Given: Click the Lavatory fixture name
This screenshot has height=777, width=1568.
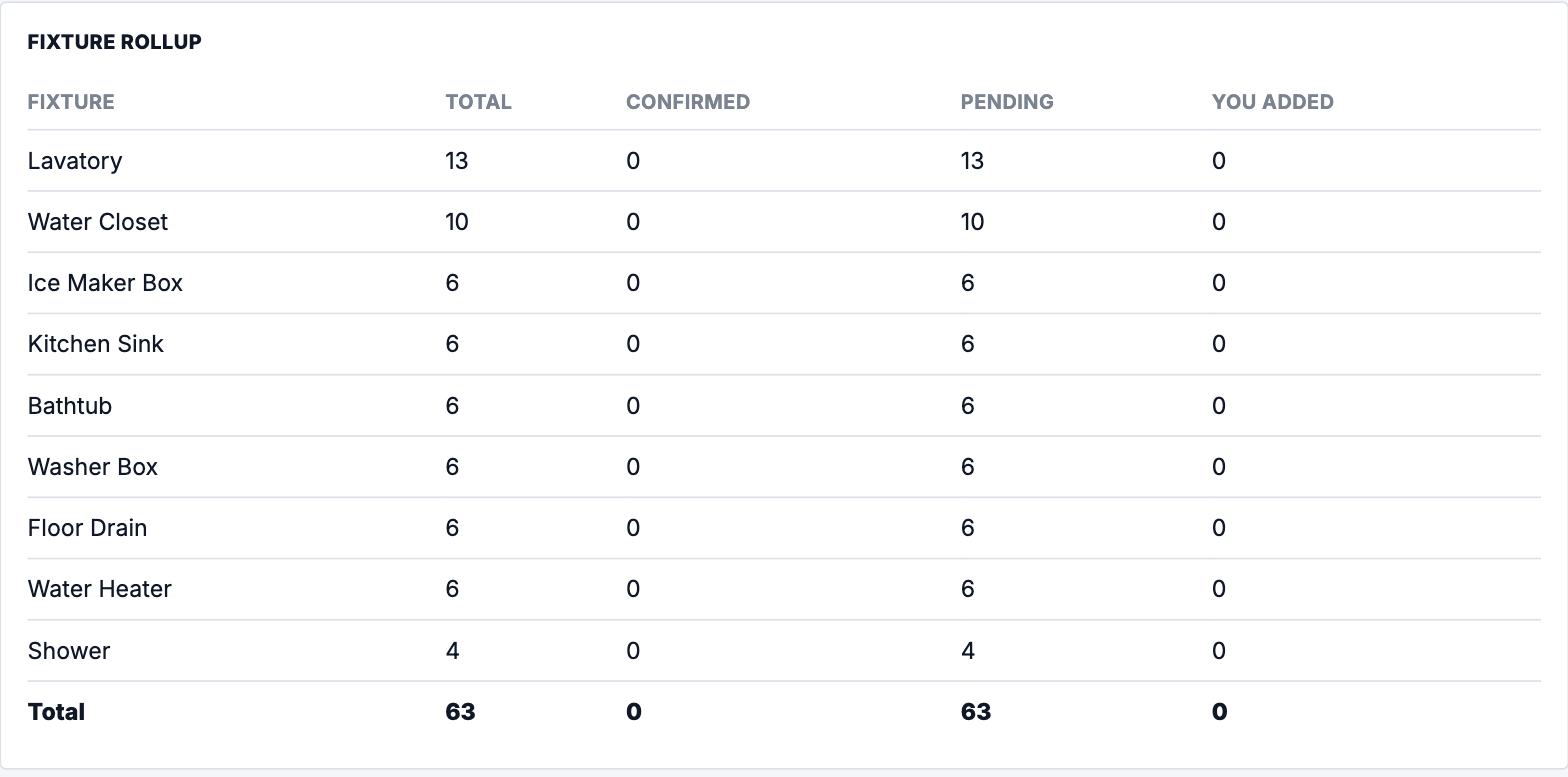Looking at the screenshot, I should tap(75, 161).
